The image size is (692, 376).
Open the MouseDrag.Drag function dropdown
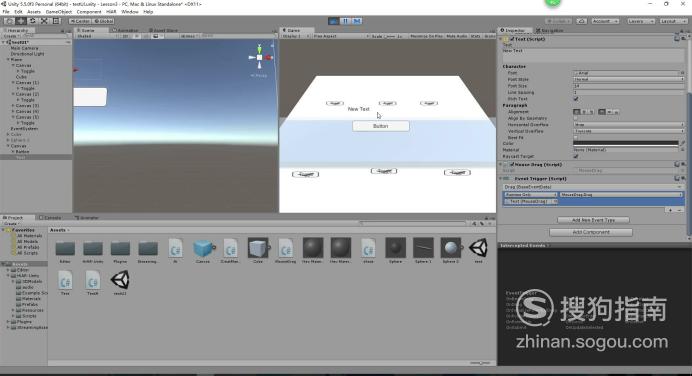pos(621,195)
